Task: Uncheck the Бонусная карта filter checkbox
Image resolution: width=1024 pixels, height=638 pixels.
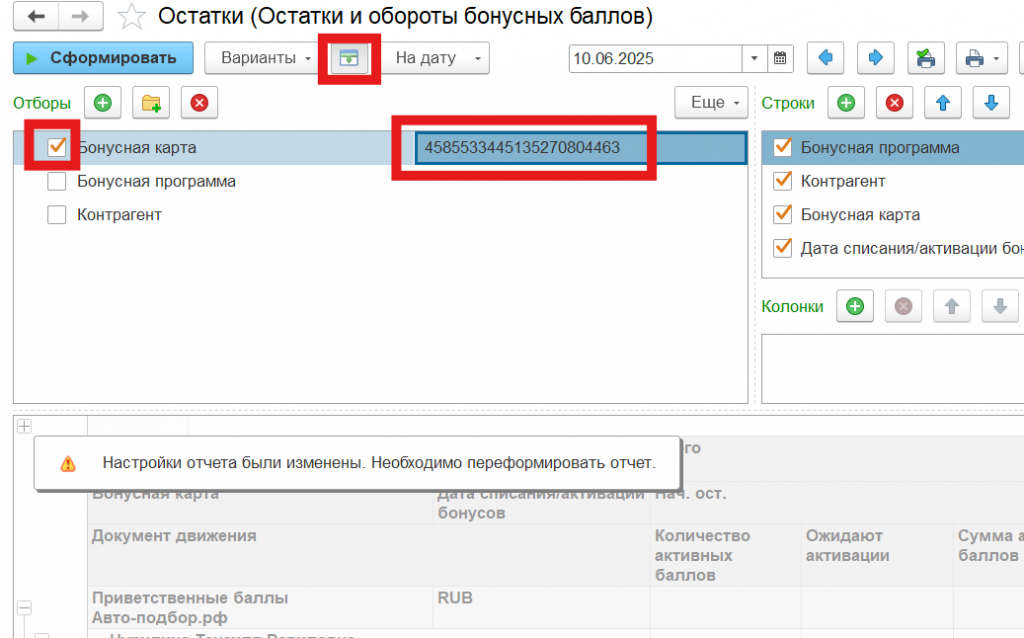Action: tap(57, 148)
